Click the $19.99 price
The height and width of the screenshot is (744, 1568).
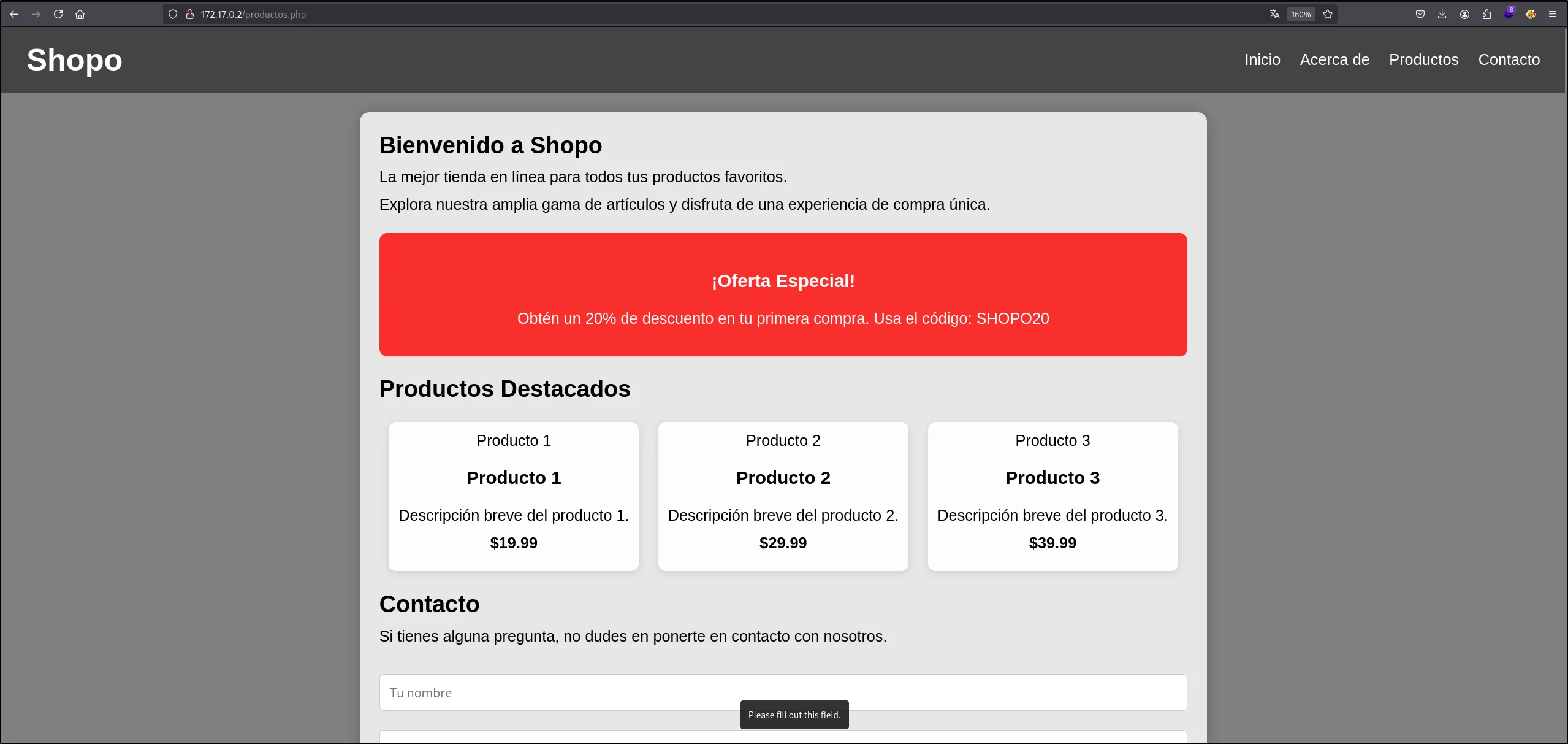(x=514, y=543)
